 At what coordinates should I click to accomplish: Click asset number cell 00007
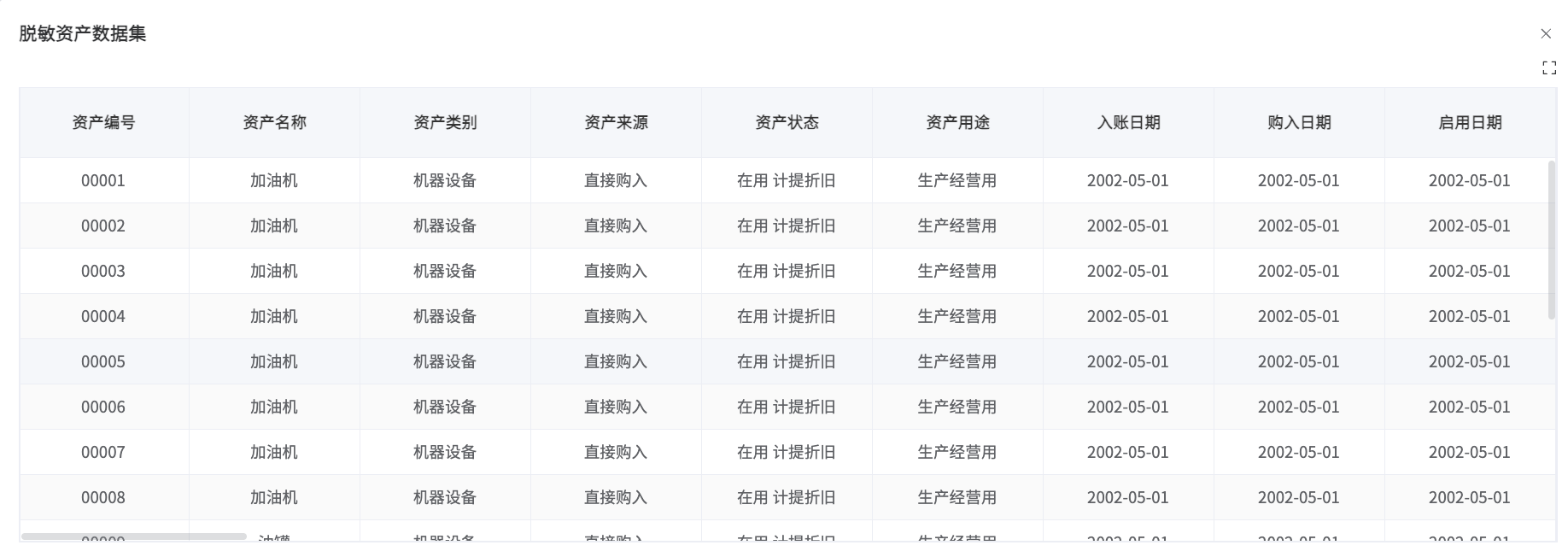tap(103, 453)
